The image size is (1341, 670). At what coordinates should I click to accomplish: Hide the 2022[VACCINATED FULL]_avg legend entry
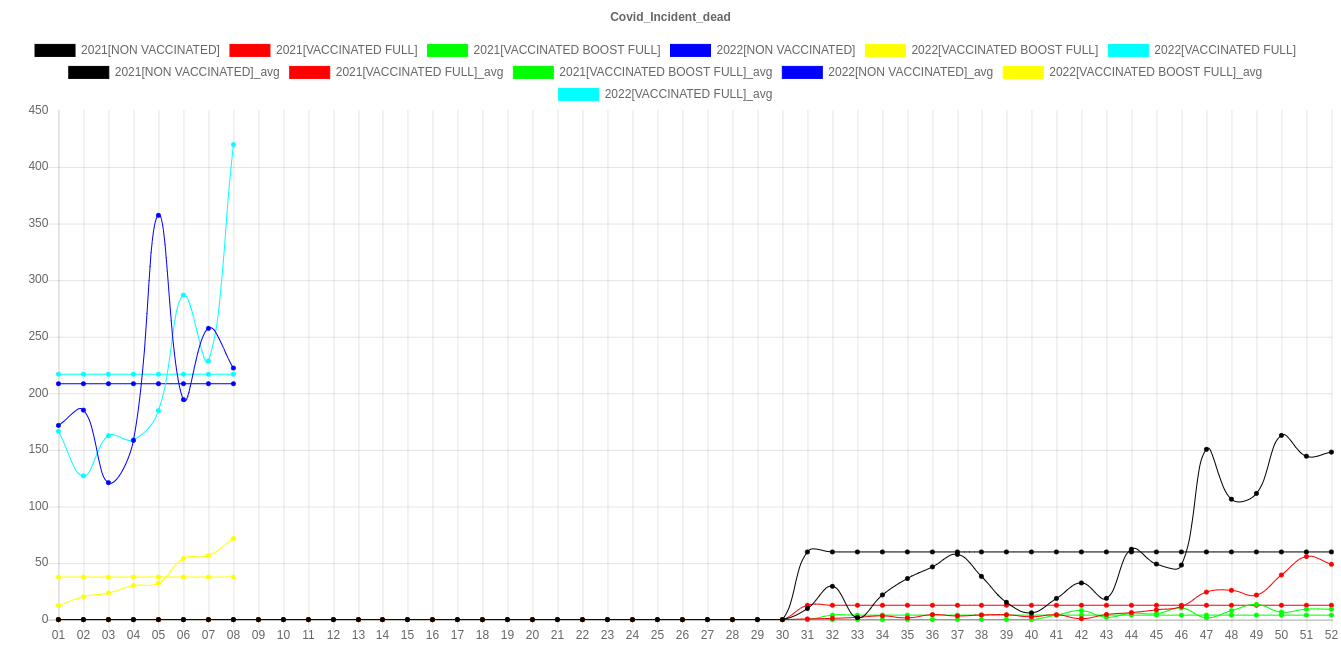pyautogui.click(x=688, y=94)
